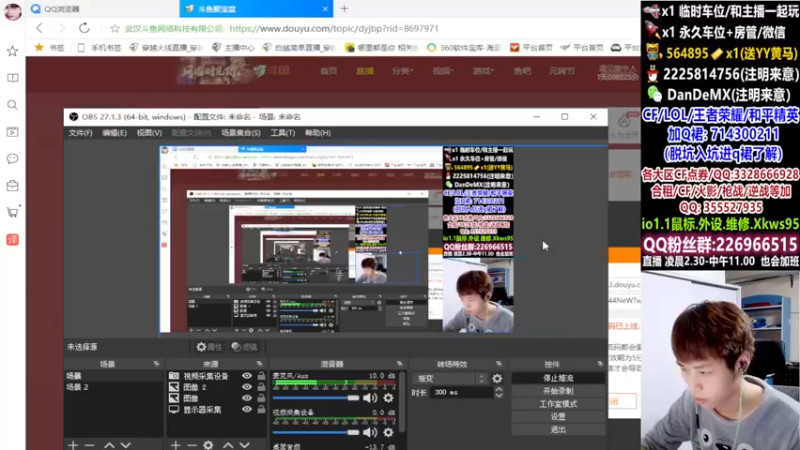This screenshot has width=800, height=450.
Task: Mute the 麦克风/Aux speaker icon
Action: tap(370, 398)
